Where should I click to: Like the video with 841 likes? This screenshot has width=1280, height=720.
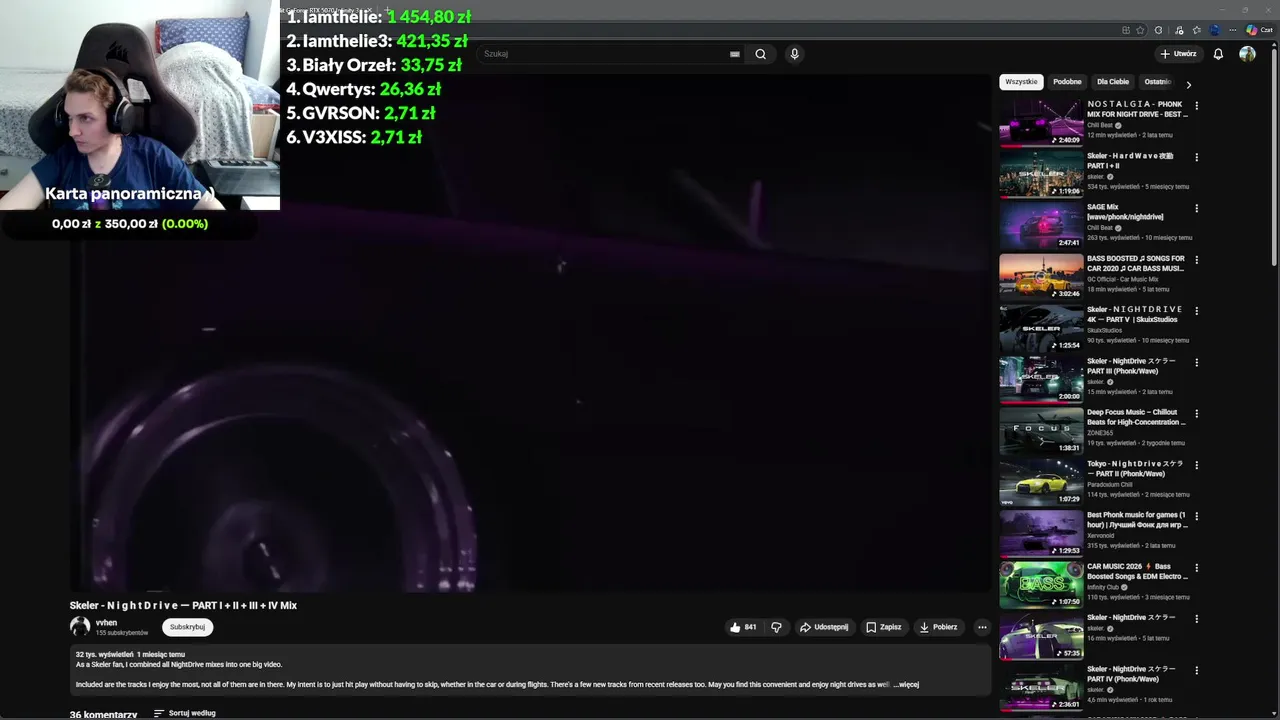[x=743, y=627]
